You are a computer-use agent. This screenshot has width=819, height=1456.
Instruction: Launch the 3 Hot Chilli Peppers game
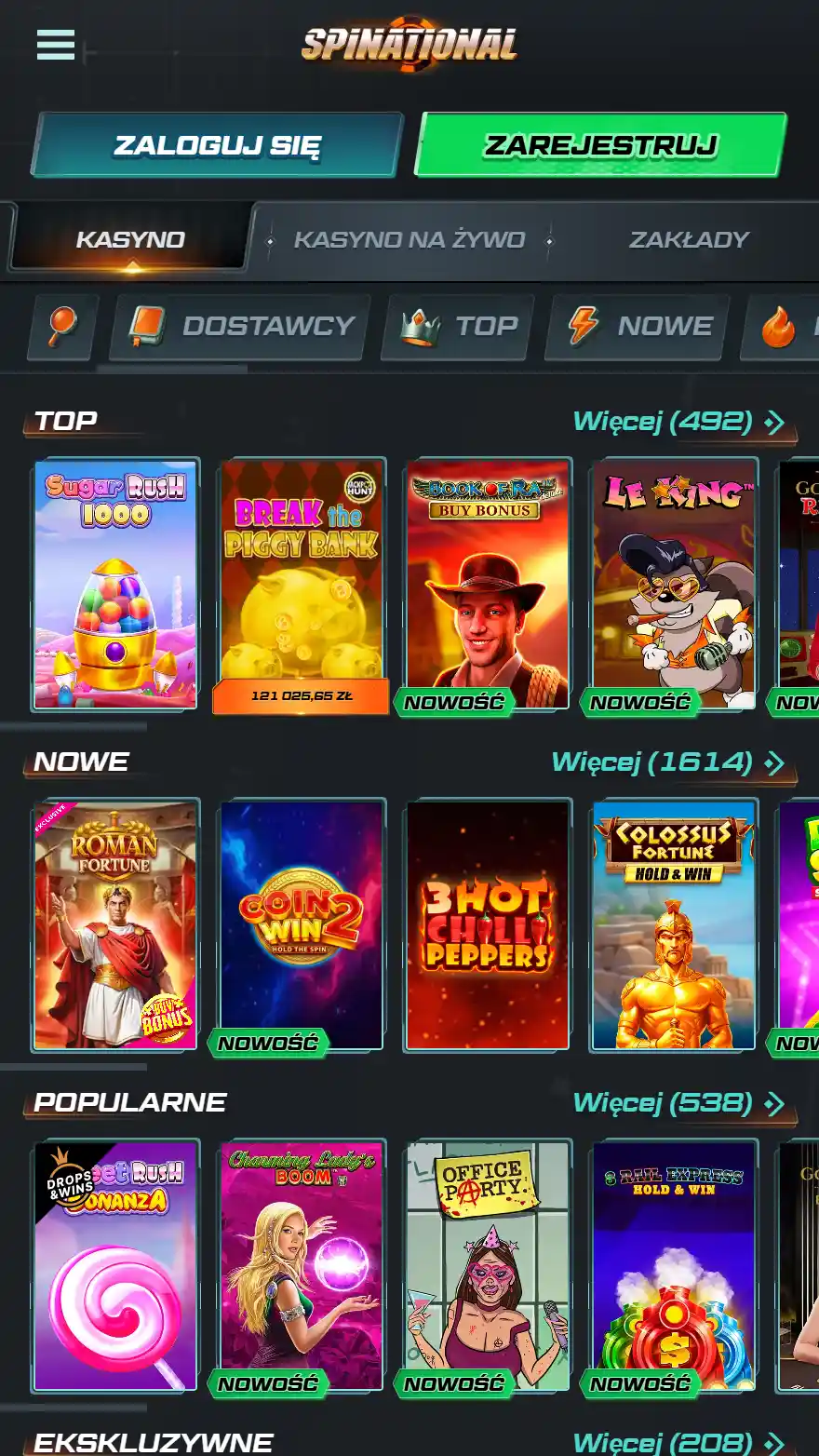coord(488,925)
